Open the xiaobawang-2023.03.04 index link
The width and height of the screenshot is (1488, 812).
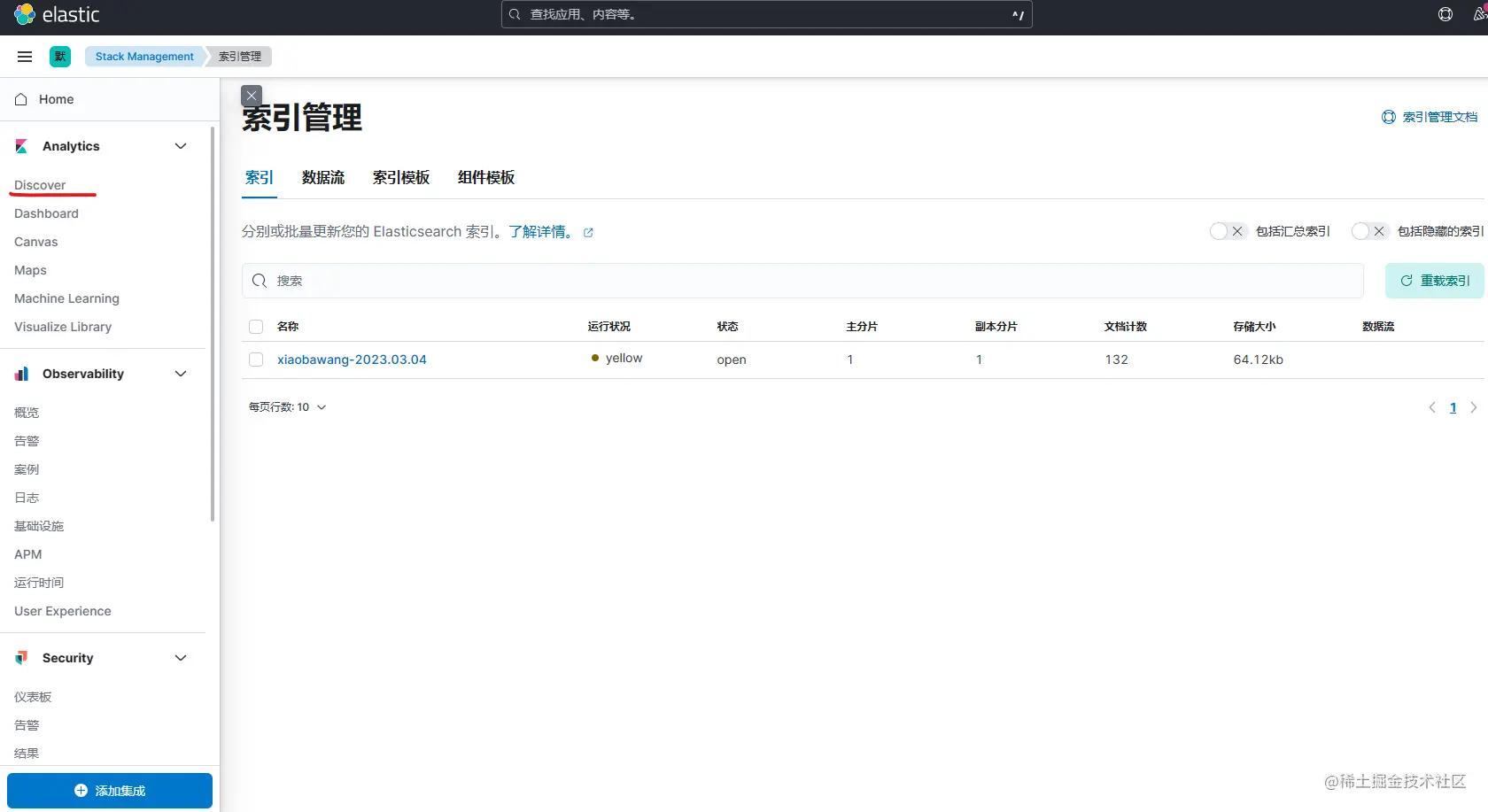pyautogui.click(x=352, y=360)
